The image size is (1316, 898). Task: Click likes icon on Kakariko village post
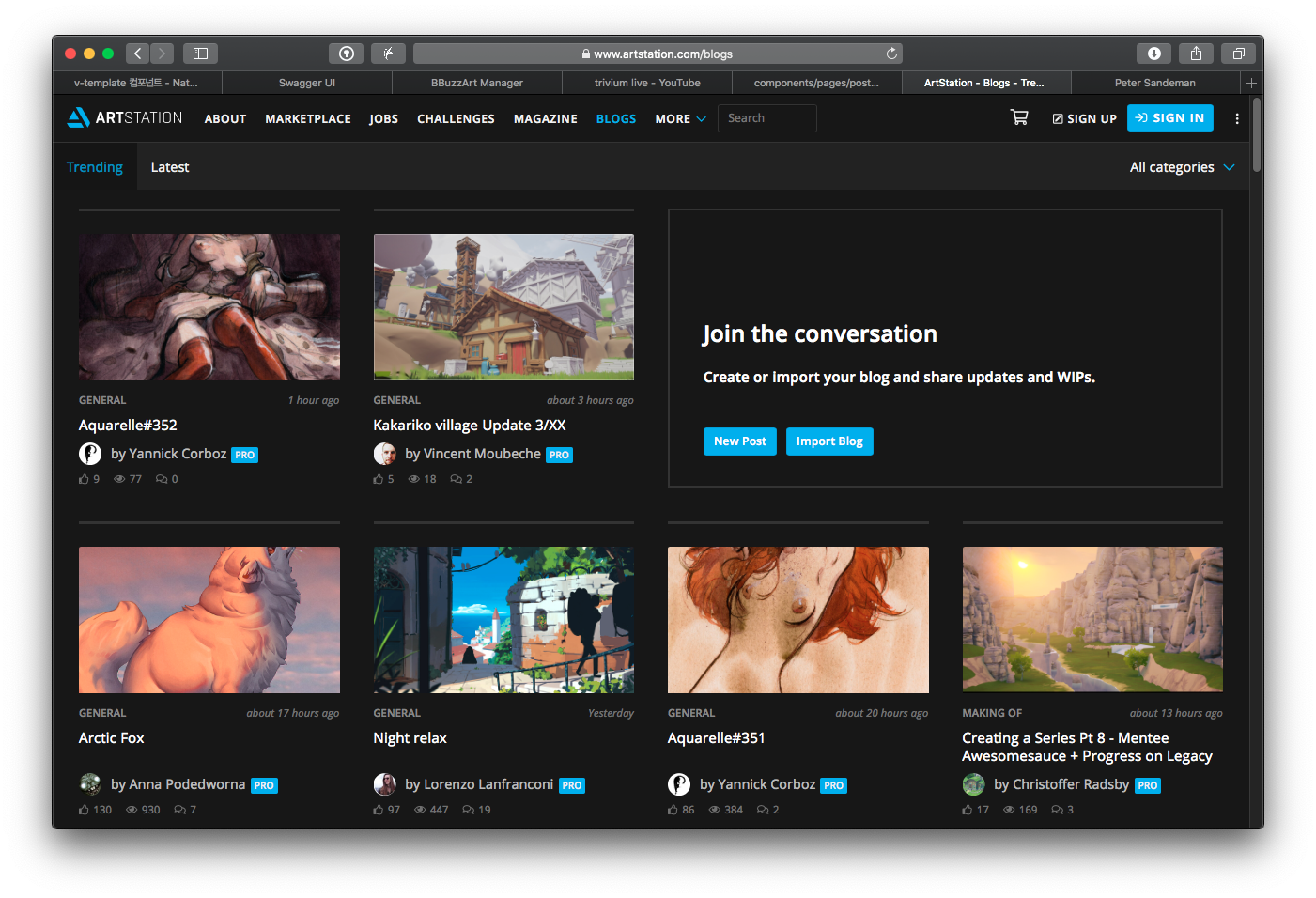[x=379, y=479]
